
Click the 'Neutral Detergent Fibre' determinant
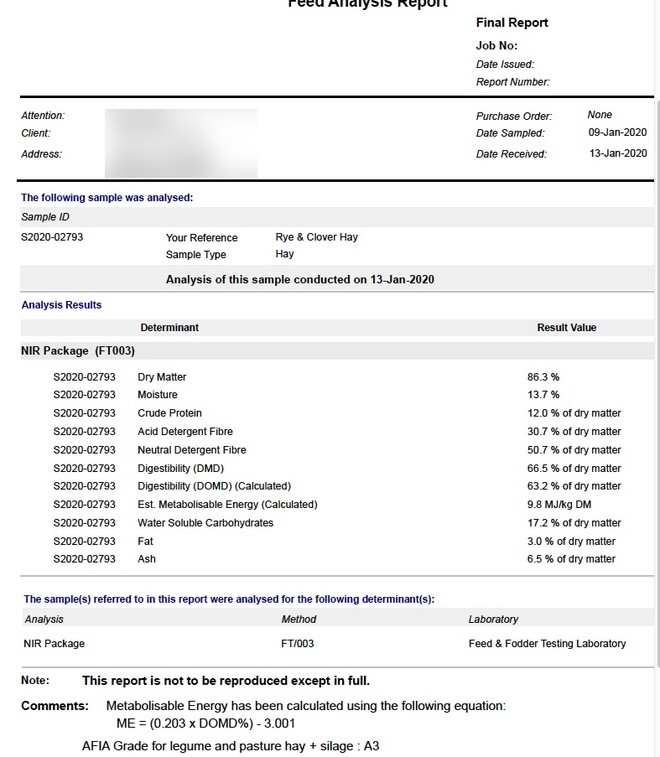coord(191,450)
